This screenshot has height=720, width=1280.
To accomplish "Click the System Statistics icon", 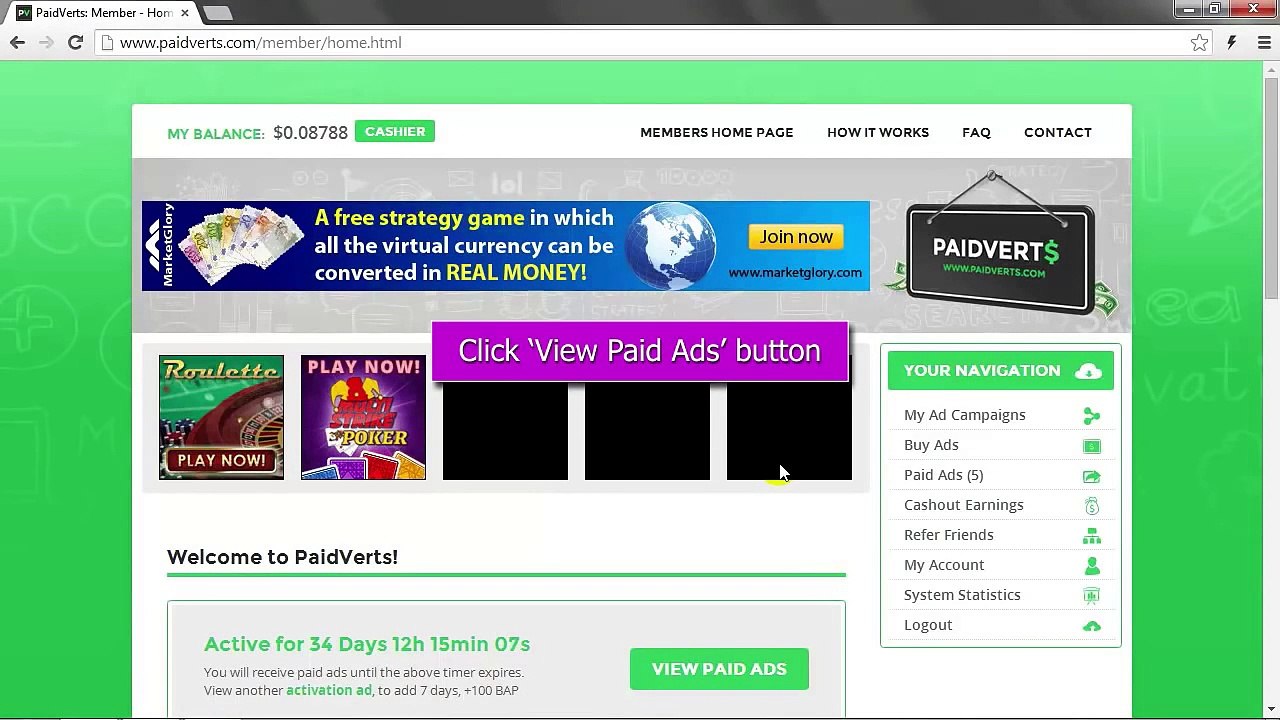I will pos(1092,596).
